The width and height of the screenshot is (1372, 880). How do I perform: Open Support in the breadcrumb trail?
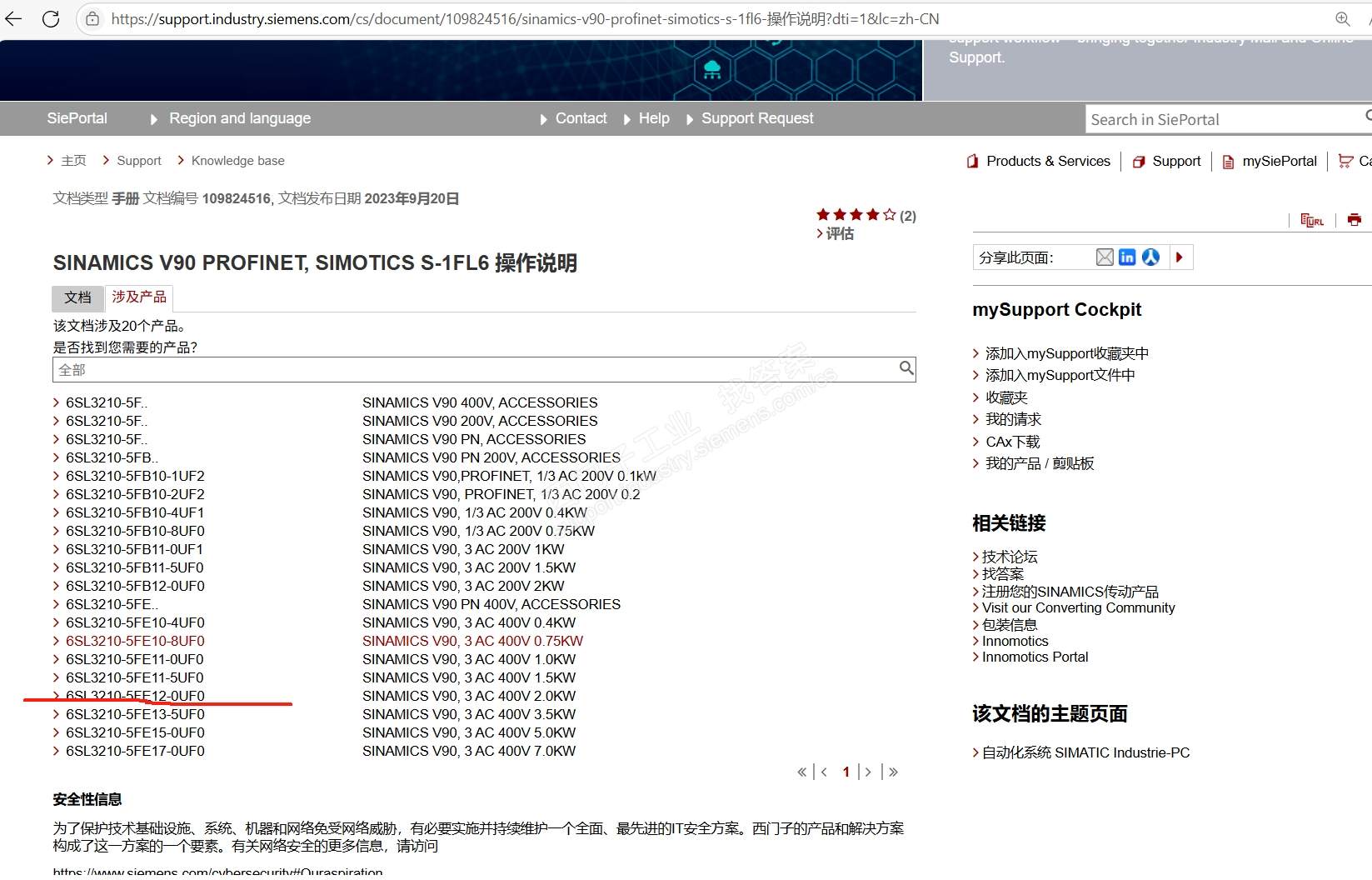pyautogui.click(x=139, y=161)
